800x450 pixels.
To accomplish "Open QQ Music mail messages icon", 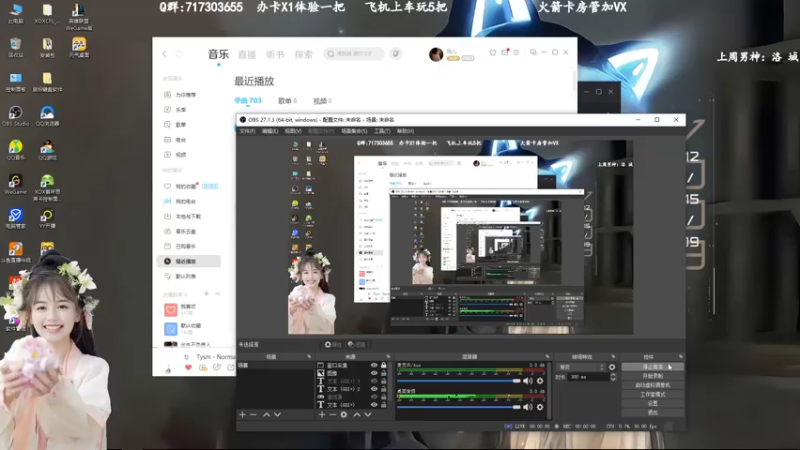I will [x=505, y=52].
